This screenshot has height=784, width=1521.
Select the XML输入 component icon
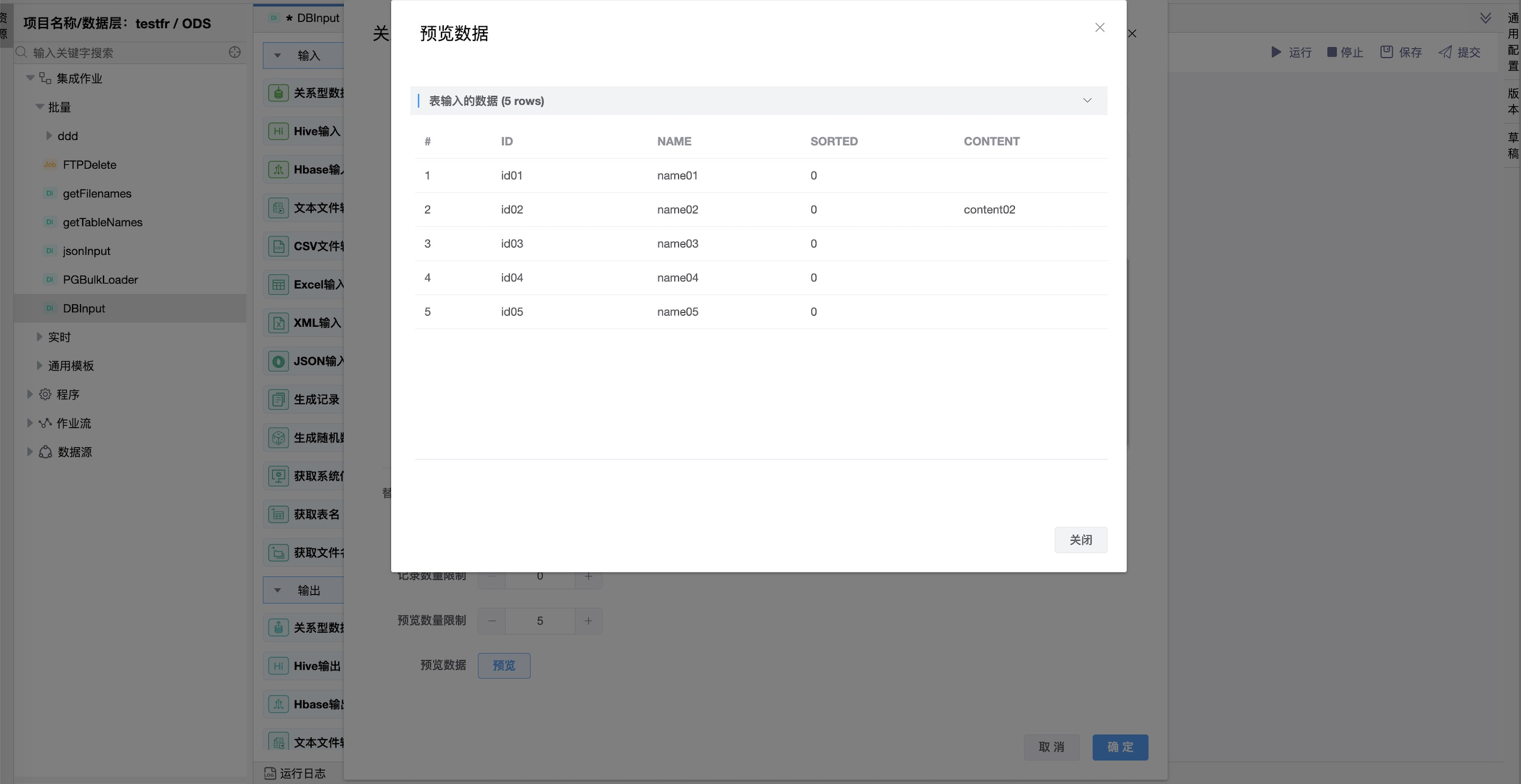278,323
